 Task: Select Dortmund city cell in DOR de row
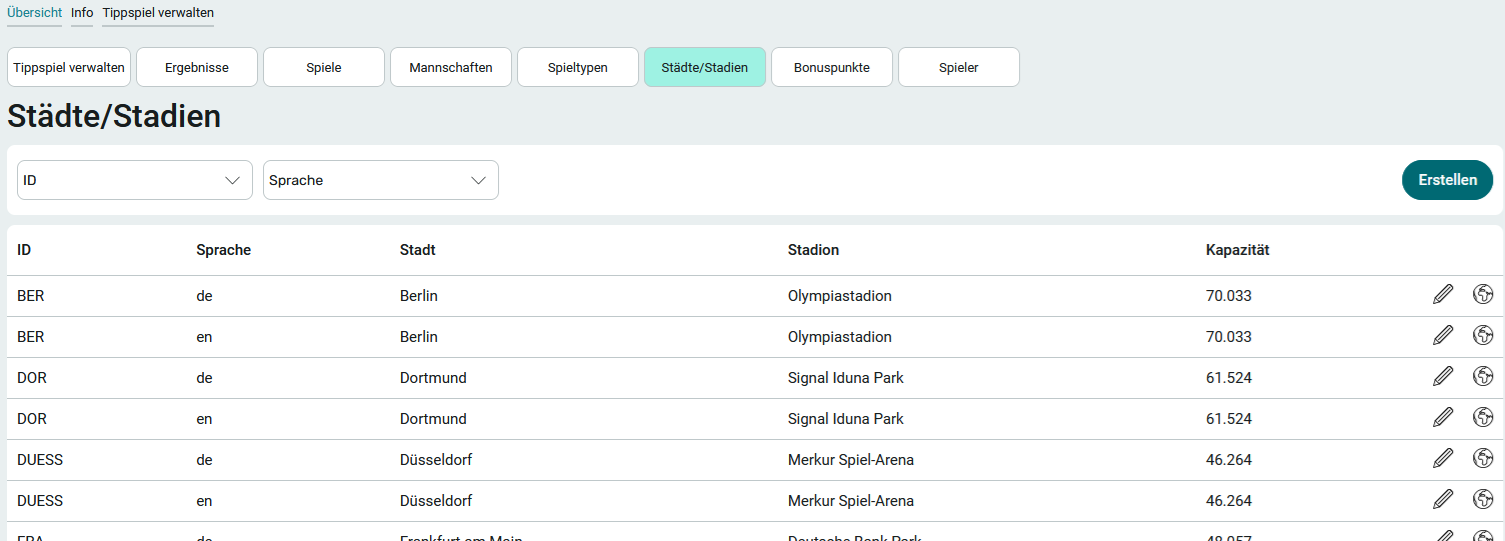[x=433, y=378]
